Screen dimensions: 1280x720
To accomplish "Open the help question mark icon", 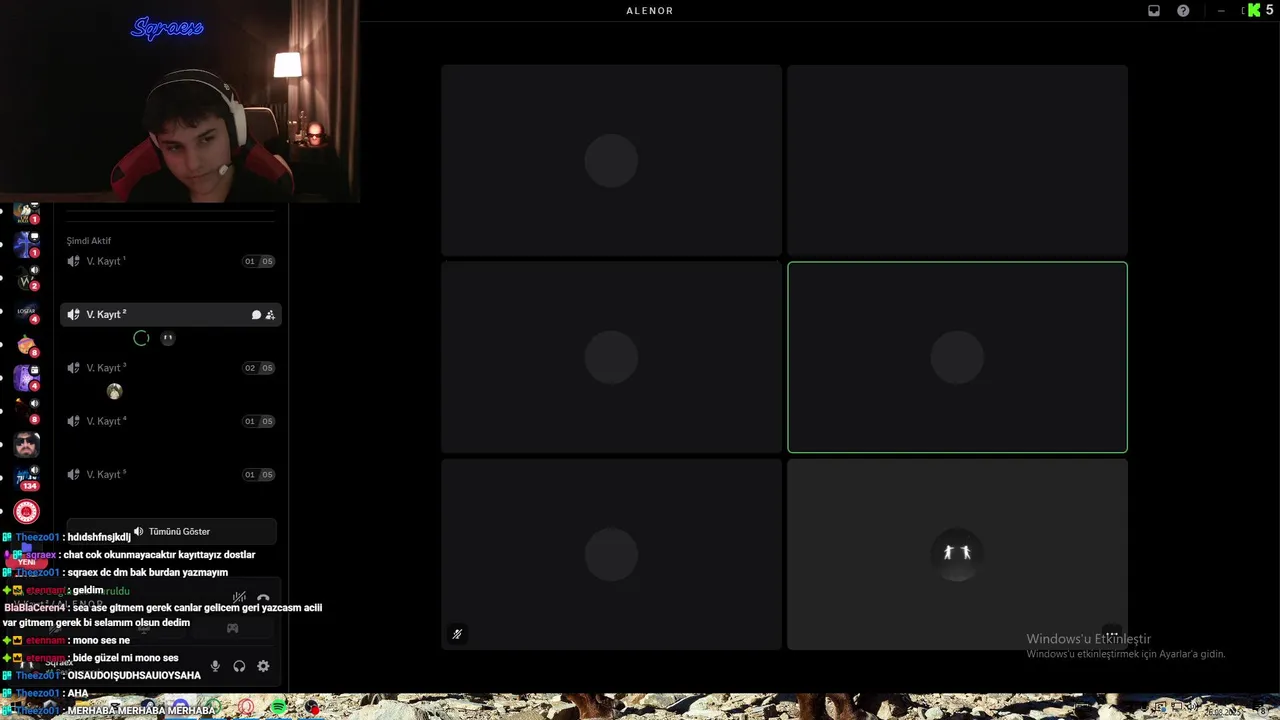I will pyautogui.click(x=1183, y=11).
